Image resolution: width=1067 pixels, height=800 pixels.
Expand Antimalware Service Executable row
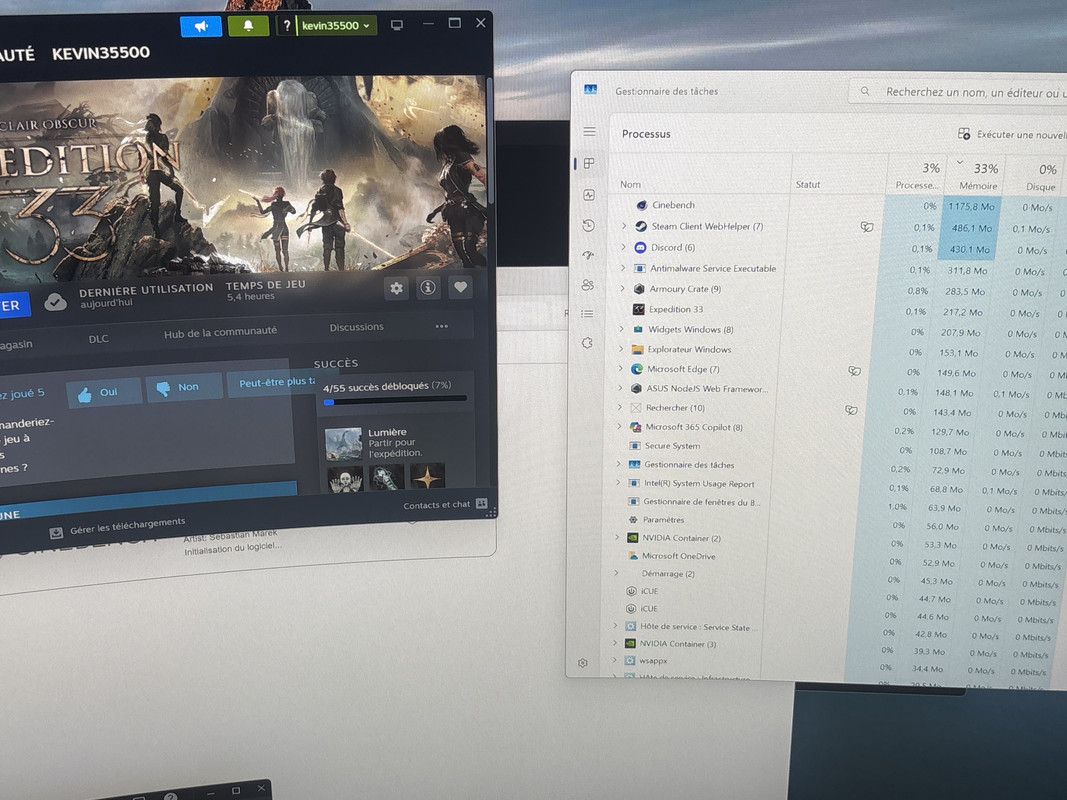pos(622,268)
